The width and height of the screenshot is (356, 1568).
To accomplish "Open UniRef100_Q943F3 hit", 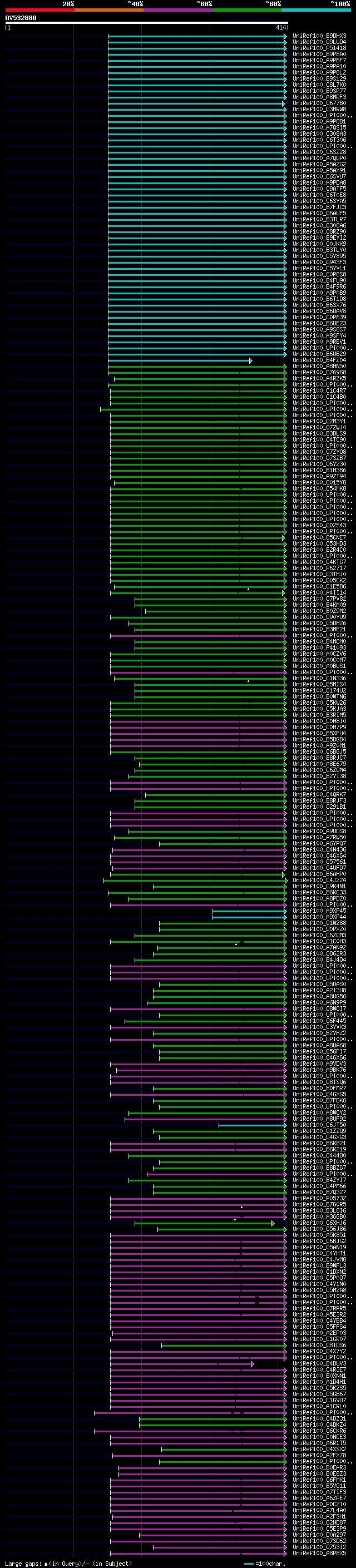I will point(319,263).
